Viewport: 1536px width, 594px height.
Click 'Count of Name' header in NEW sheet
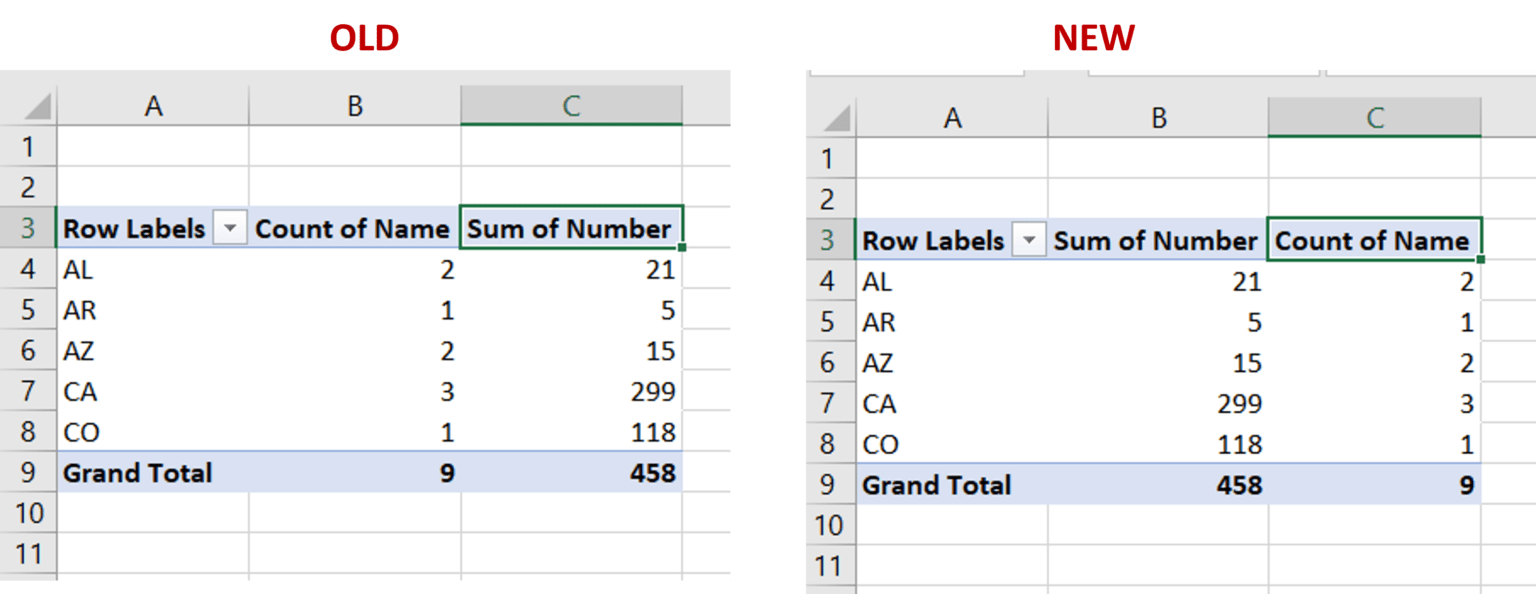click(x=1372, y=241)
